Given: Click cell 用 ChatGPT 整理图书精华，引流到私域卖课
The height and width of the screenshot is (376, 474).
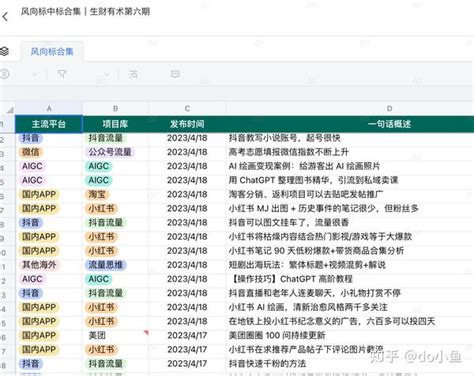Looking at the screenshot, I should [313, 180].
